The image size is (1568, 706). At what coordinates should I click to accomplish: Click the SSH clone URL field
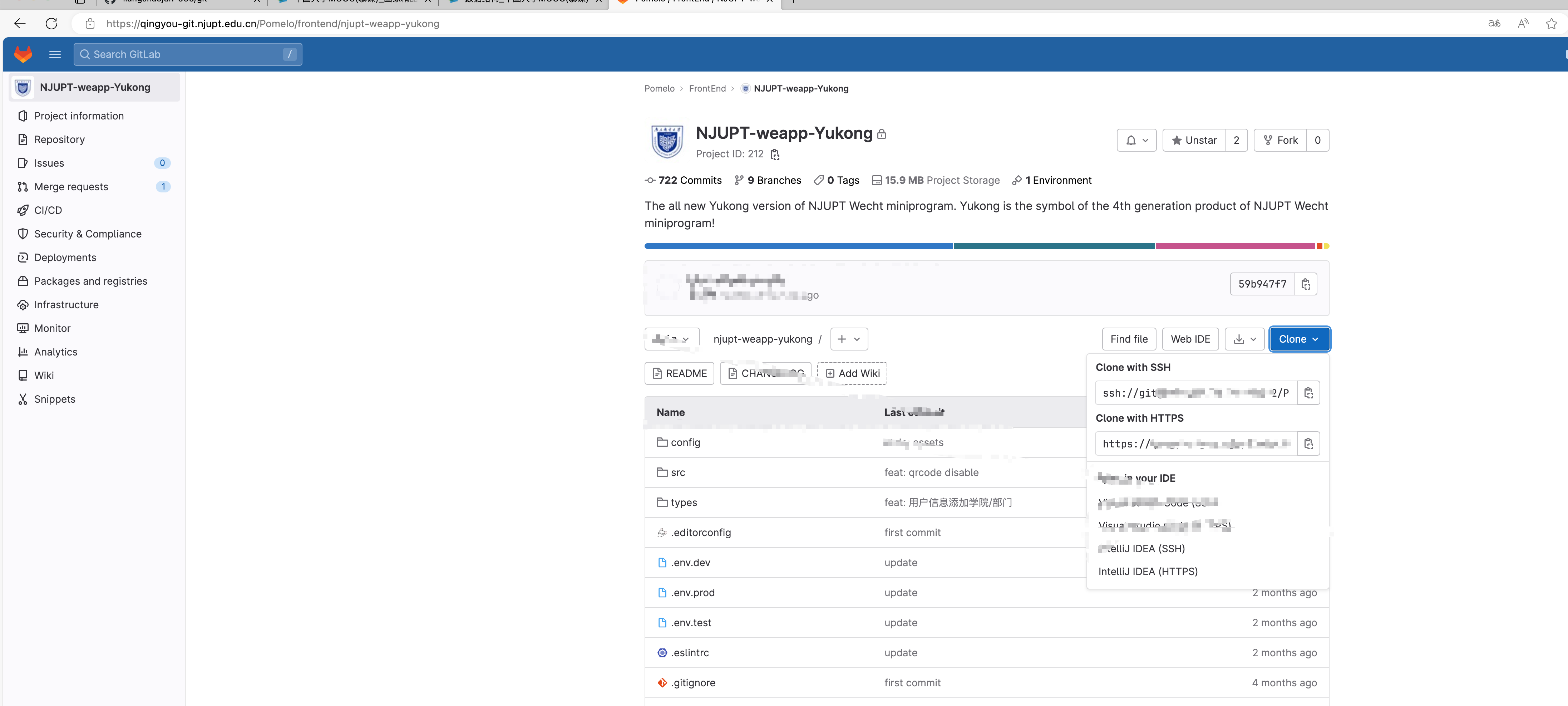click(x=1196, y=393)
